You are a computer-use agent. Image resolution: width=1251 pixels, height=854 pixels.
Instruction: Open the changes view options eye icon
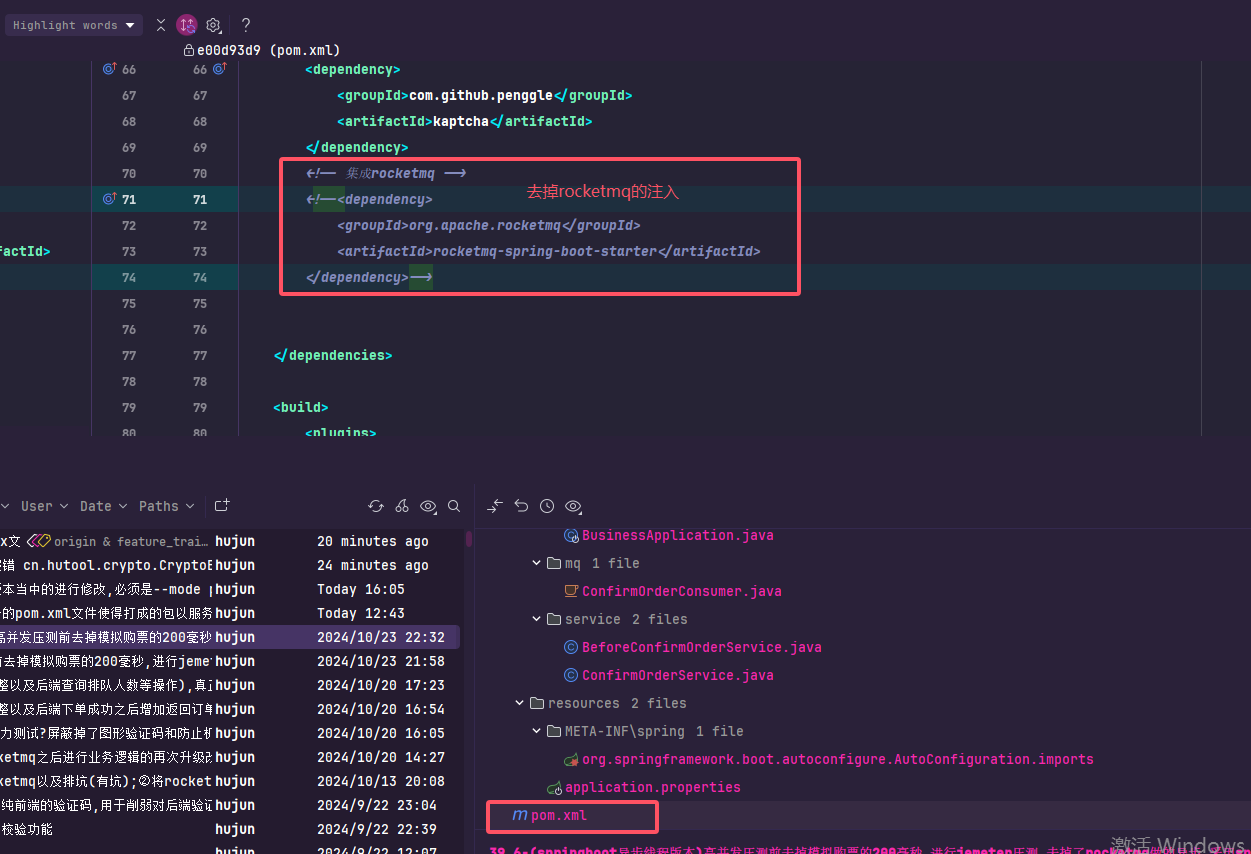pos(573,506)
